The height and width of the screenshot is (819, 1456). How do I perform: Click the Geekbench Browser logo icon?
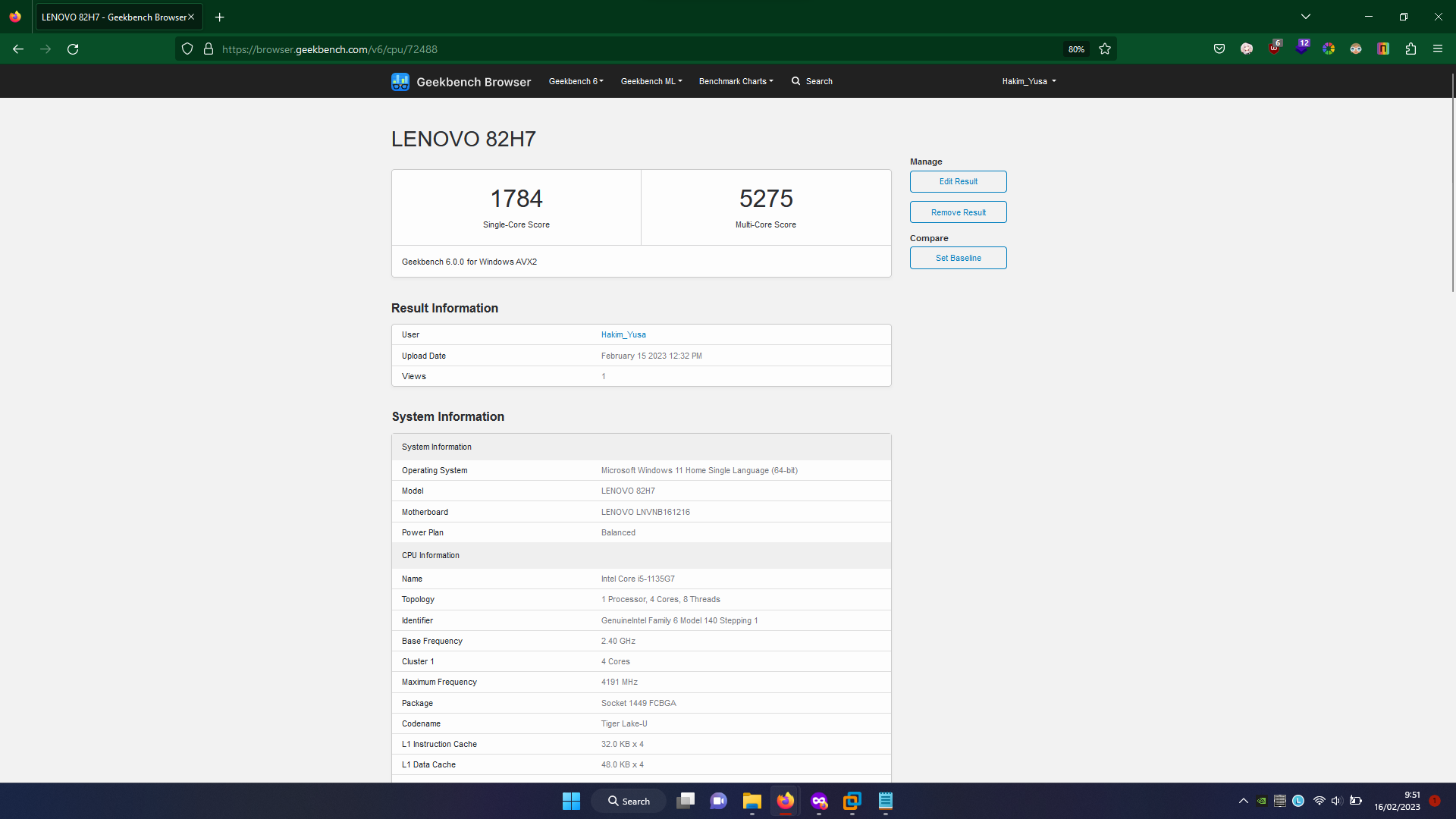(400, 81)
